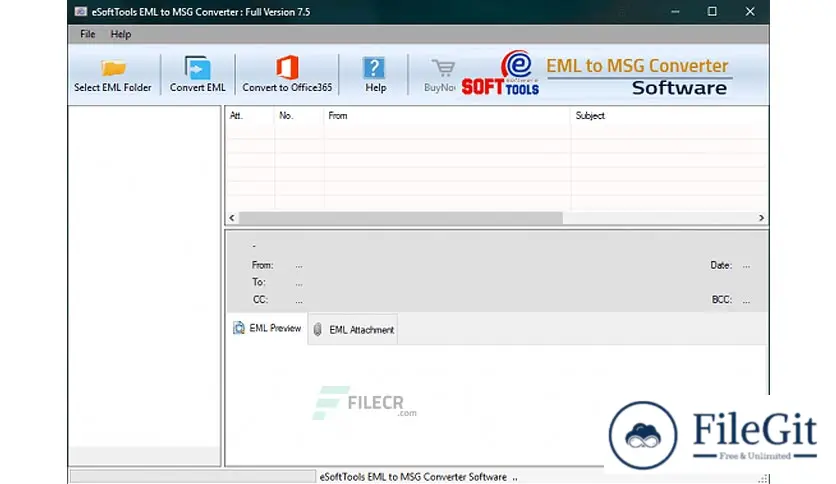
Task: Sort by the No. column header
Action: click(x=299, y=116)
